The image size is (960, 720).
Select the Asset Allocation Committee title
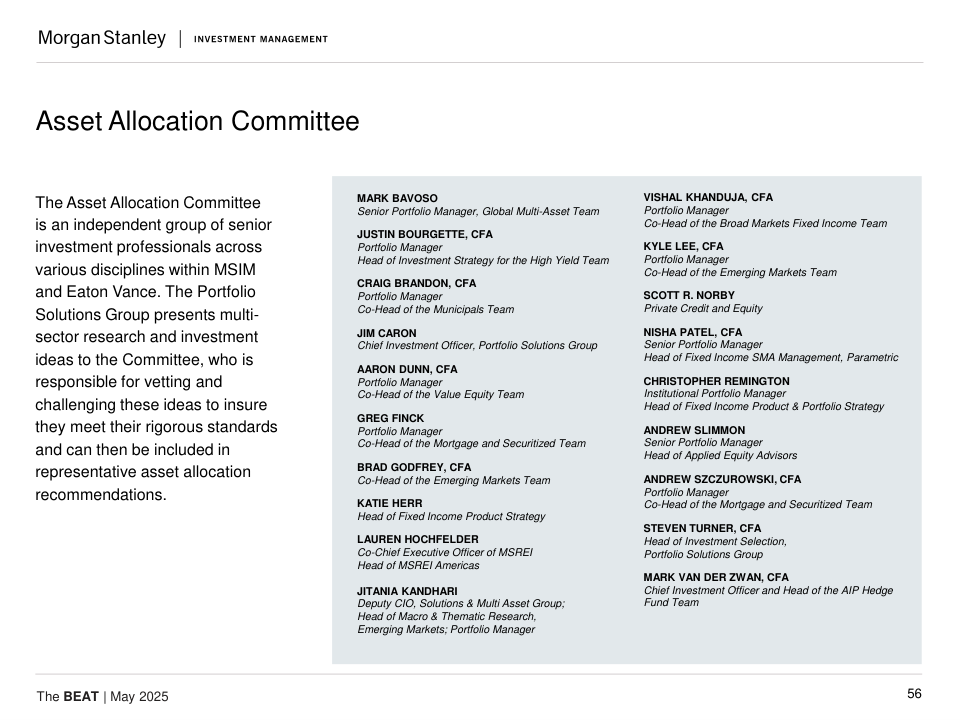tap(197, 122)
